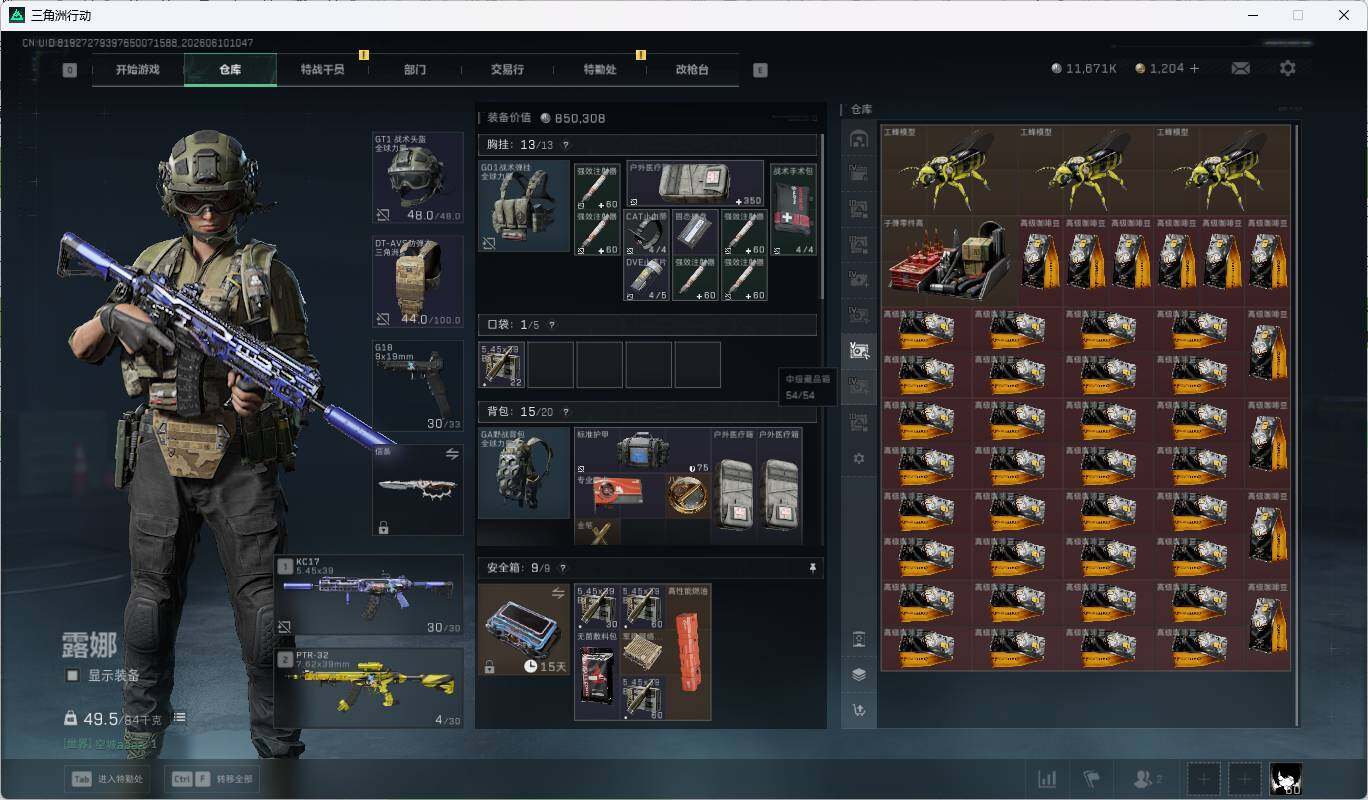
Task: Open the mail envelope icon
Action: coord(1240,68)
